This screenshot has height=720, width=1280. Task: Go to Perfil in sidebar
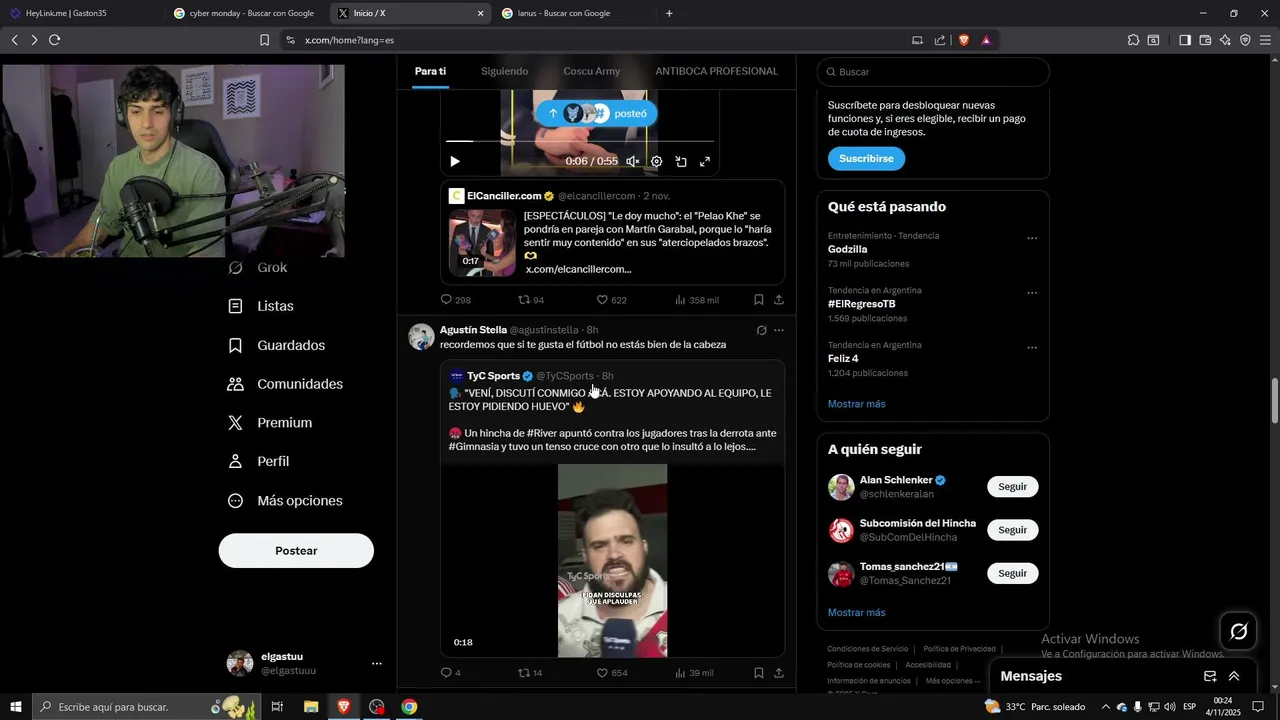click(x=259, y=462)
